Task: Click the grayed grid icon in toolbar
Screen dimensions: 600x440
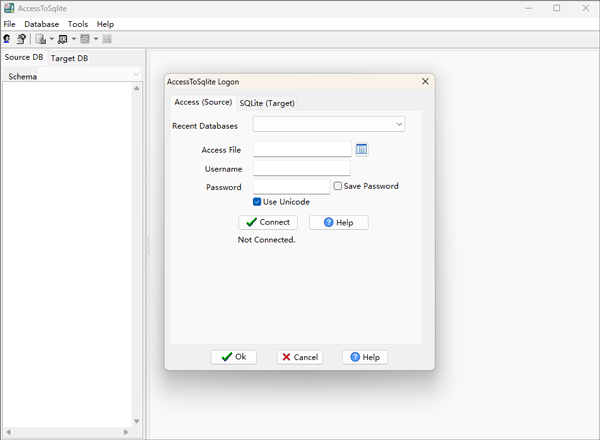Action: click(x=107, y=39)
